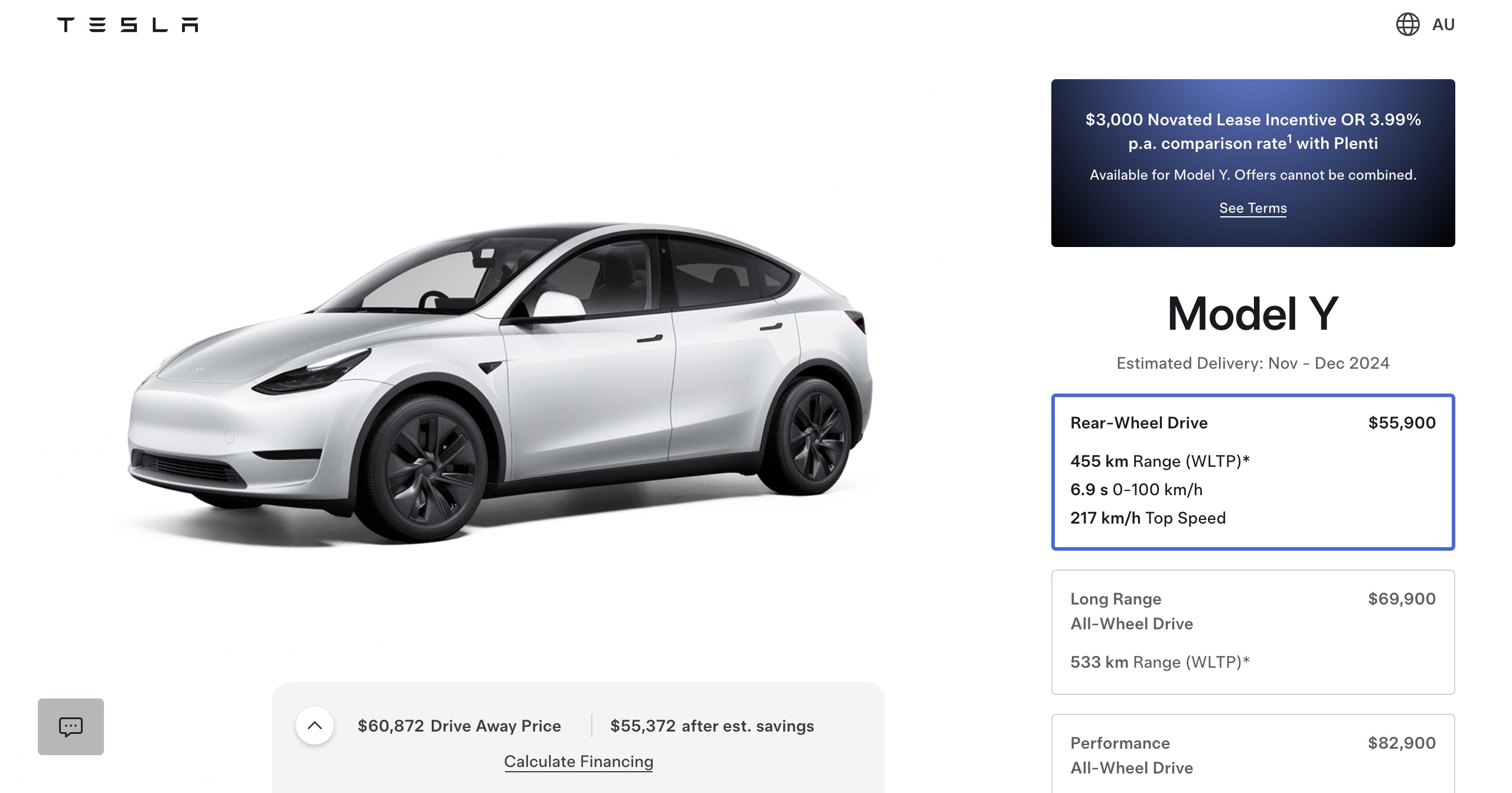Open the See Terms link
Image resolution: width=1512 pixels, height=793 pixels.
(1253, 208)
